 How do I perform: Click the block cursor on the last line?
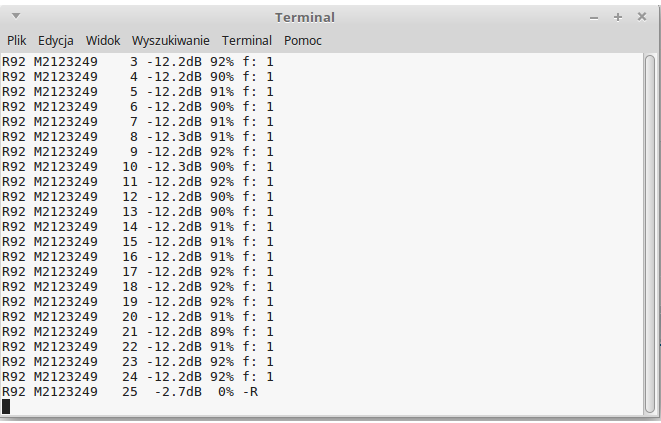click(x=6, y=407)
